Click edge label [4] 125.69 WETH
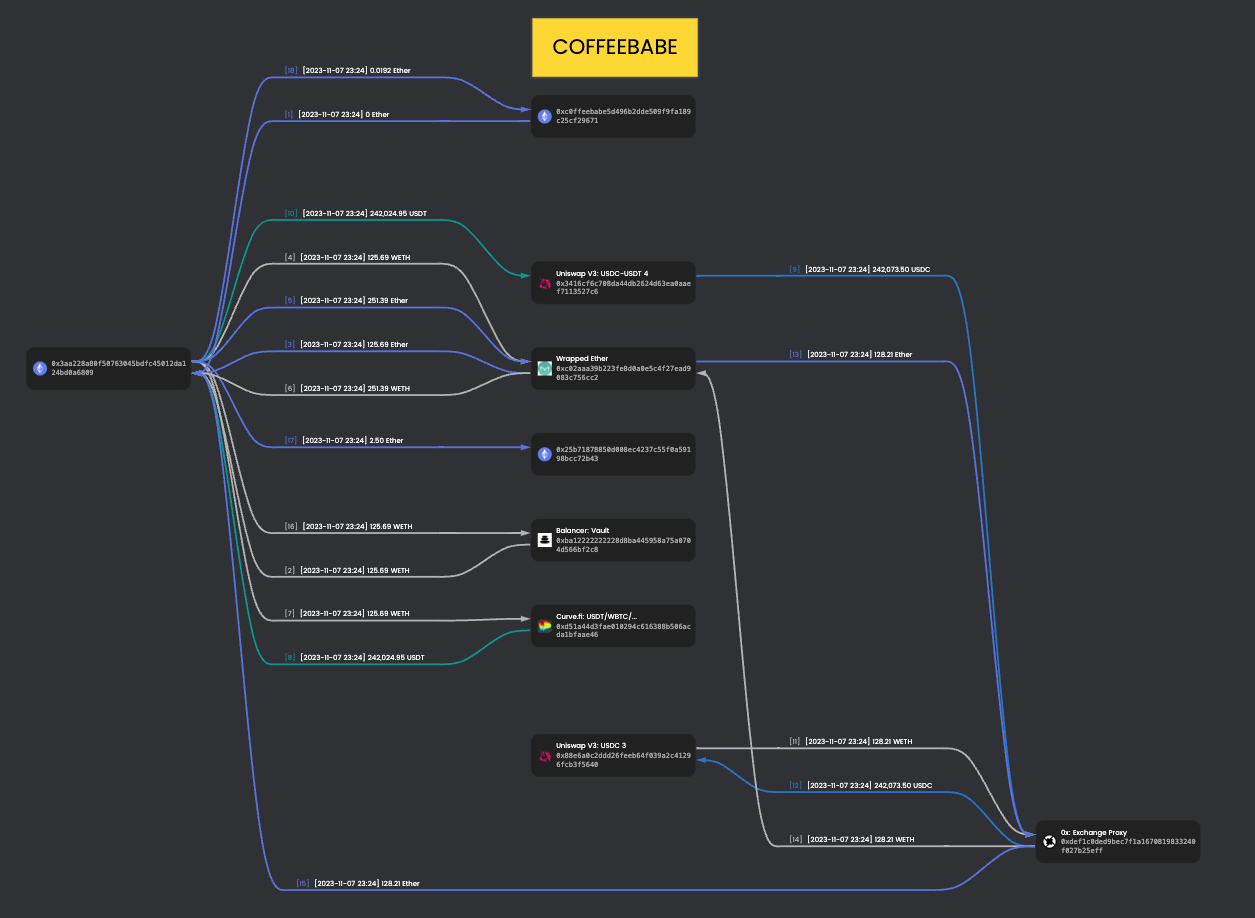Image resolution: width=1255 pixels, height=918 pixels. [x=347, y=257]
